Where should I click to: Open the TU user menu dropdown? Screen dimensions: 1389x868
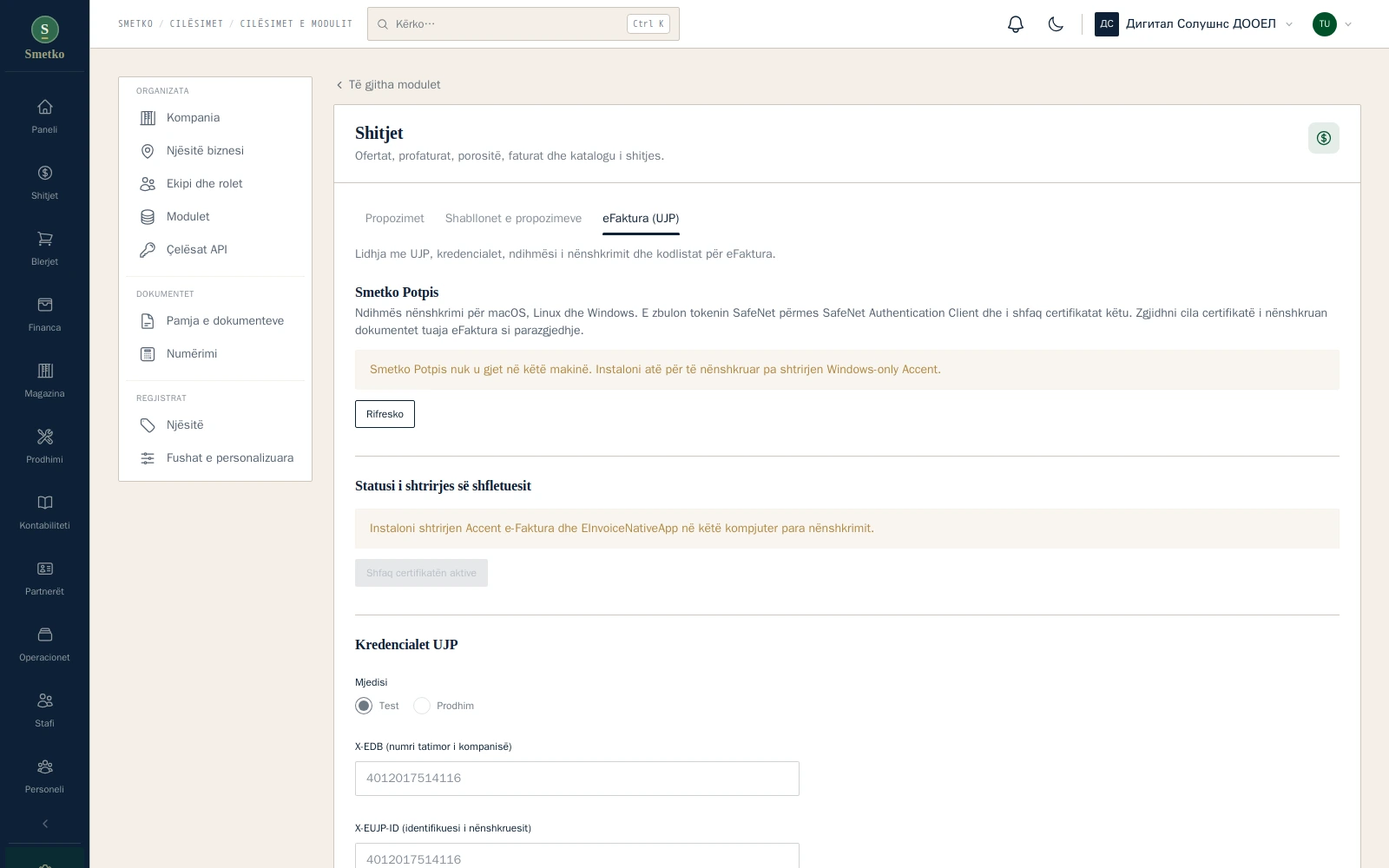(x=1333, y=24)
